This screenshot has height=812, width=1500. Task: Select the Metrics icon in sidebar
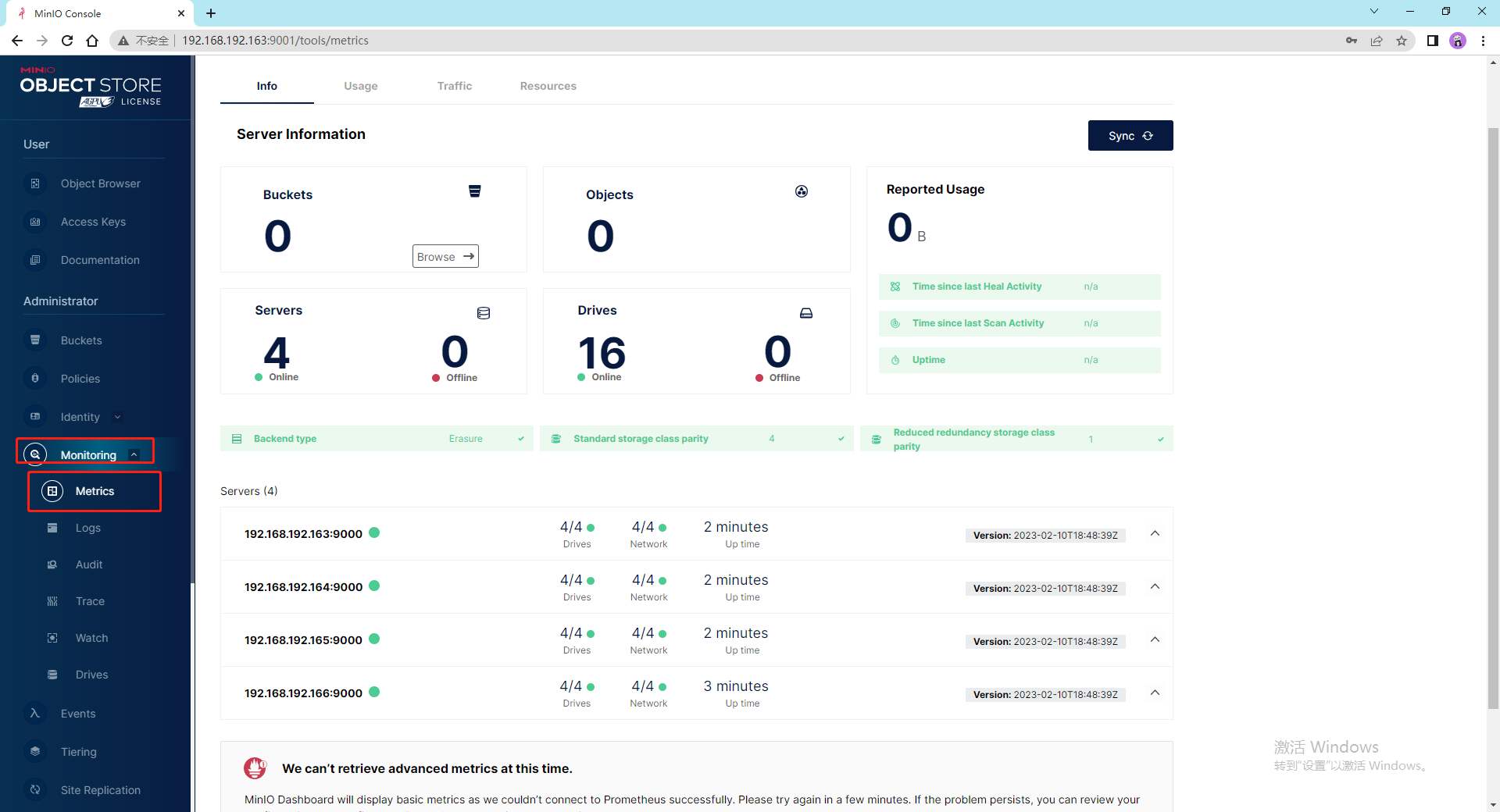point(52,491)
